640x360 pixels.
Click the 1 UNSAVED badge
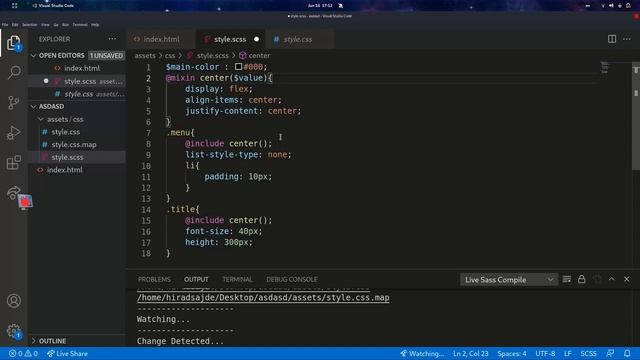point(106,56)
